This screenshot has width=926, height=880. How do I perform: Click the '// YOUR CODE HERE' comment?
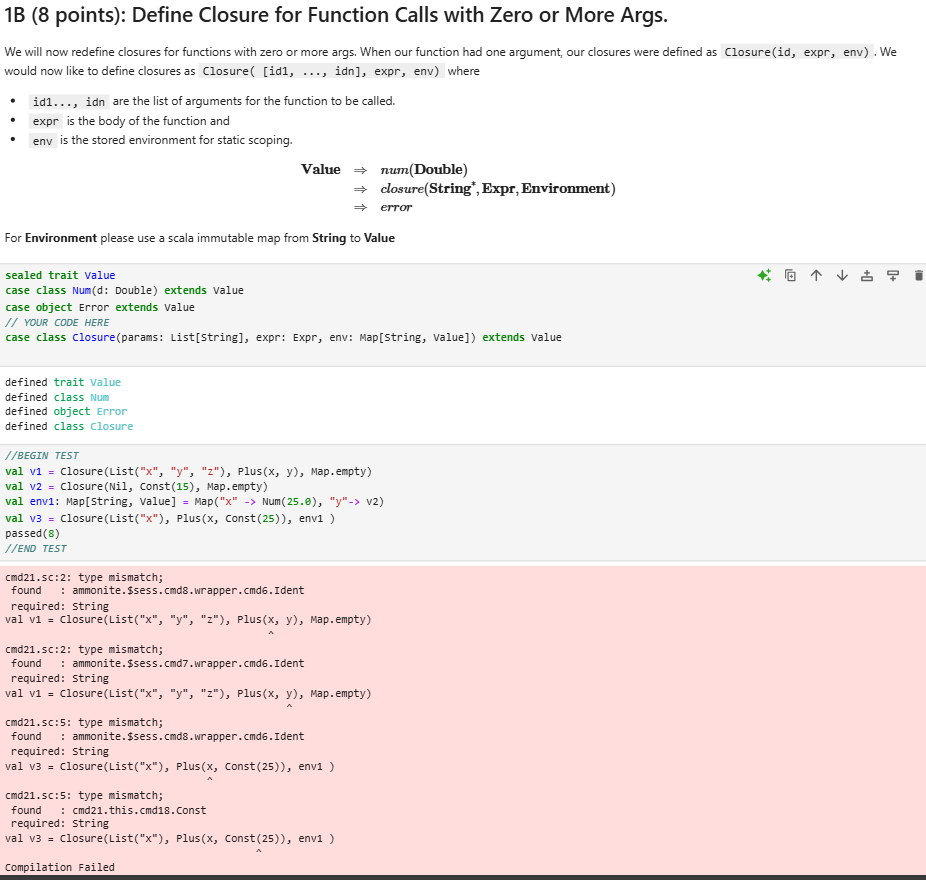57,322
